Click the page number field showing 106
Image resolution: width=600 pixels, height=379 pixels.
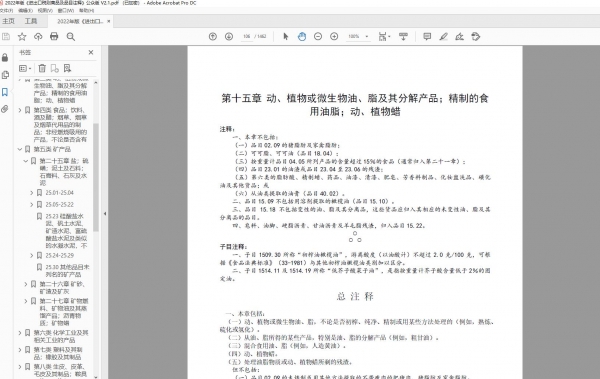pos(246,36)
